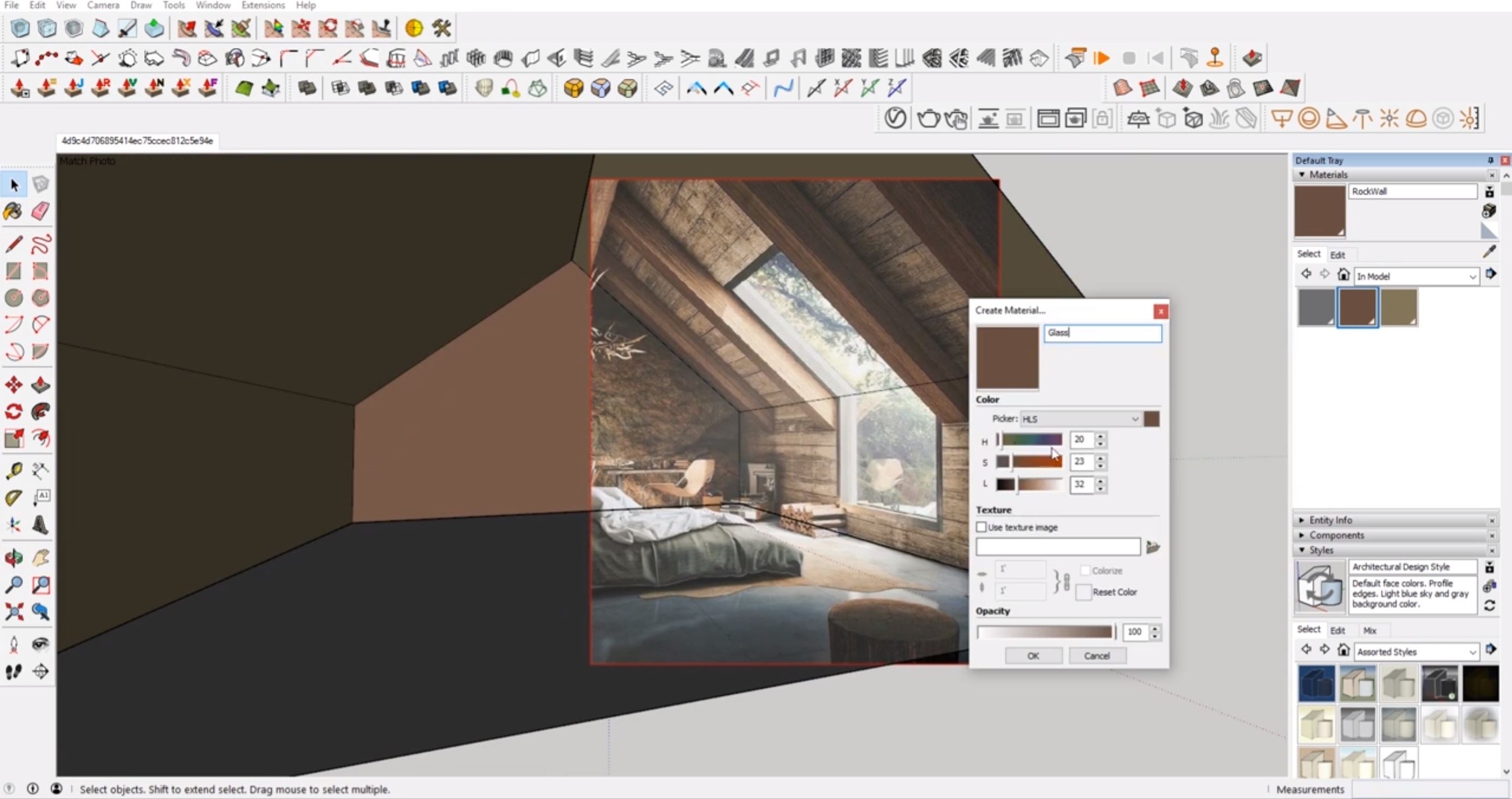Choose the Eraser tool
The width and height of the screenshot is (1512, 799).
pyautogui.click(x=40, y=211)
